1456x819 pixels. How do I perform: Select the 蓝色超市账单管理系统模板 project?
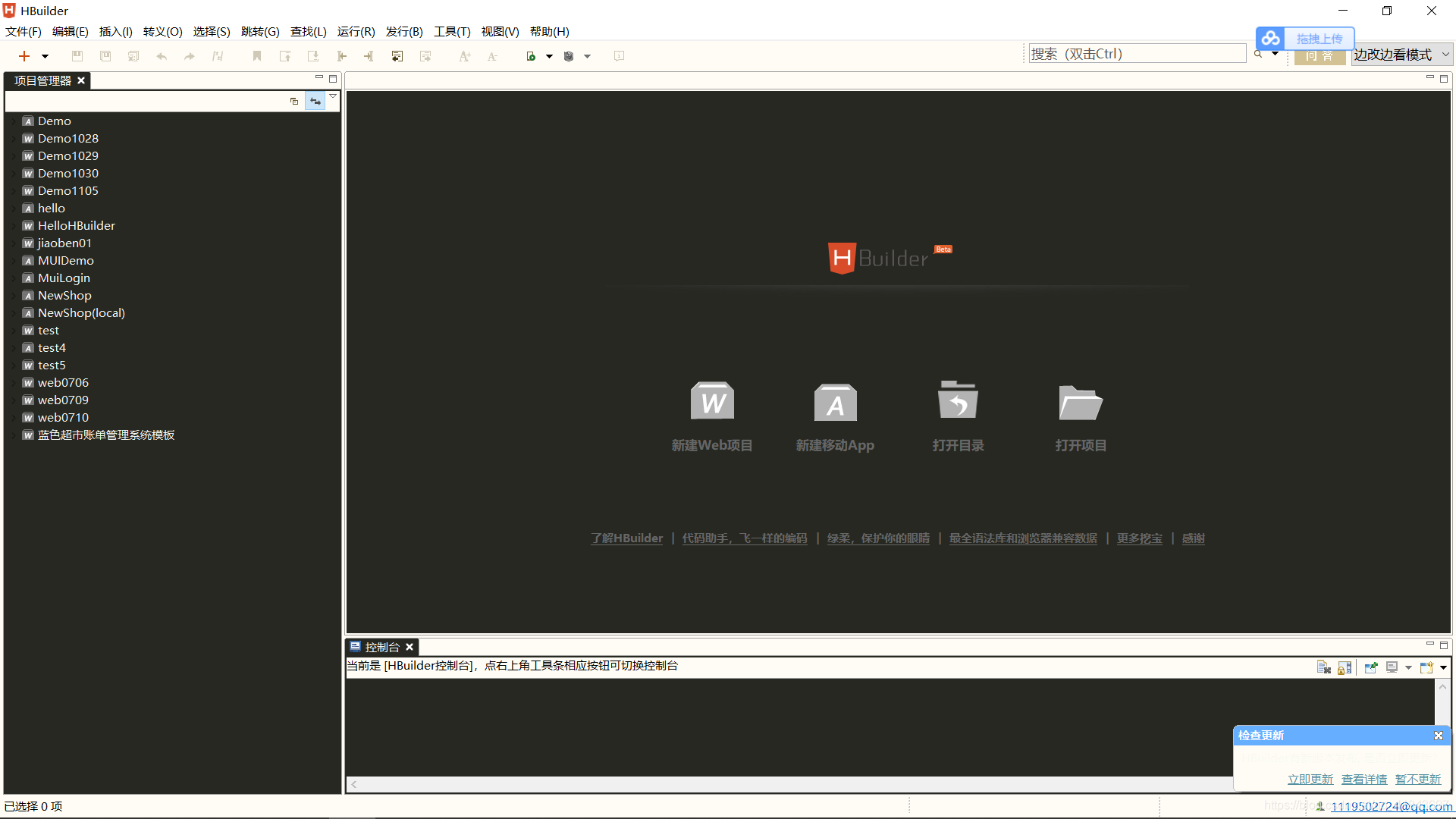pyautogui.click(x=106, y=435)
